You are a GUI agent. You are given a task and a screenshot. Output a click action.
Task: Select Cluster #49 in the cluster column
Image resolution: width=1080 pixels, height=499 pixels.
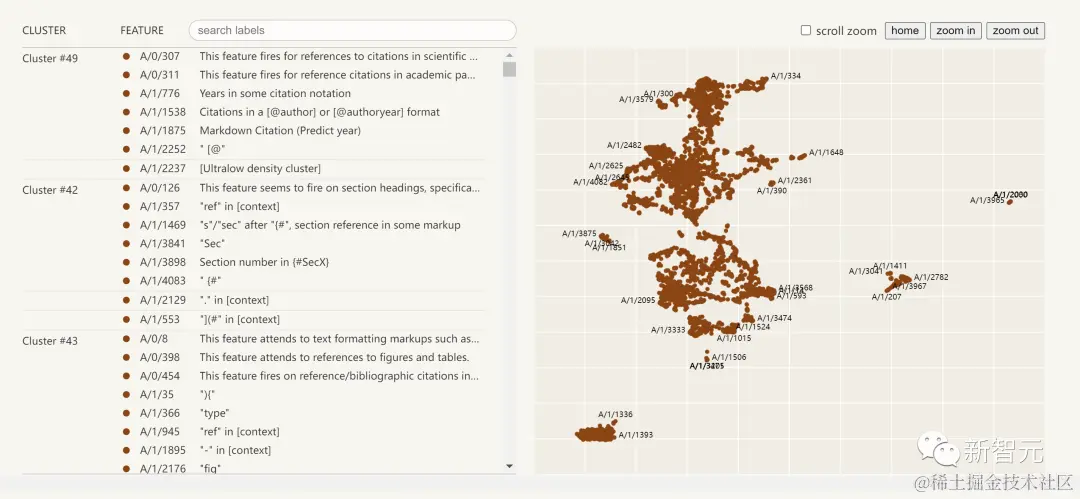tap(50, 58)
